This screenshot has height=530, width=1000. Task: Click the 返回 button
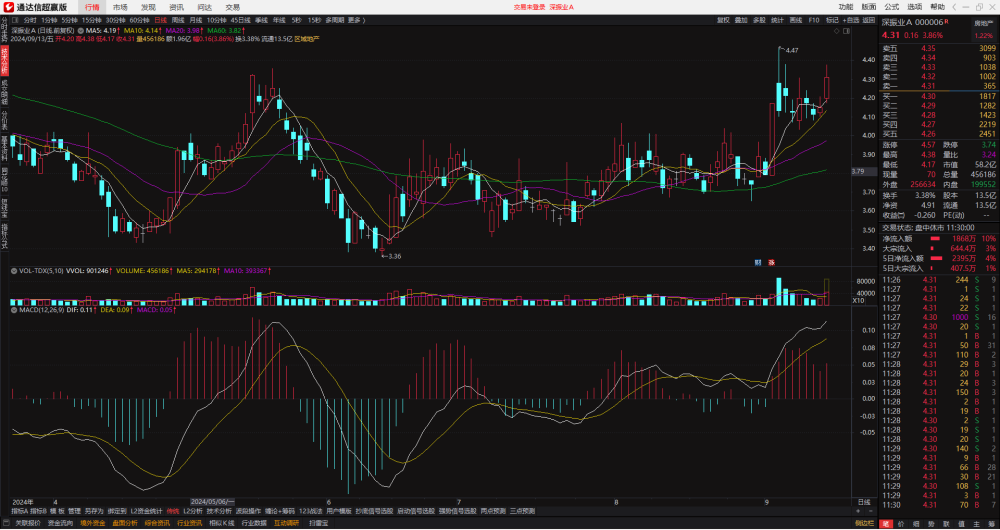[868, 20]
